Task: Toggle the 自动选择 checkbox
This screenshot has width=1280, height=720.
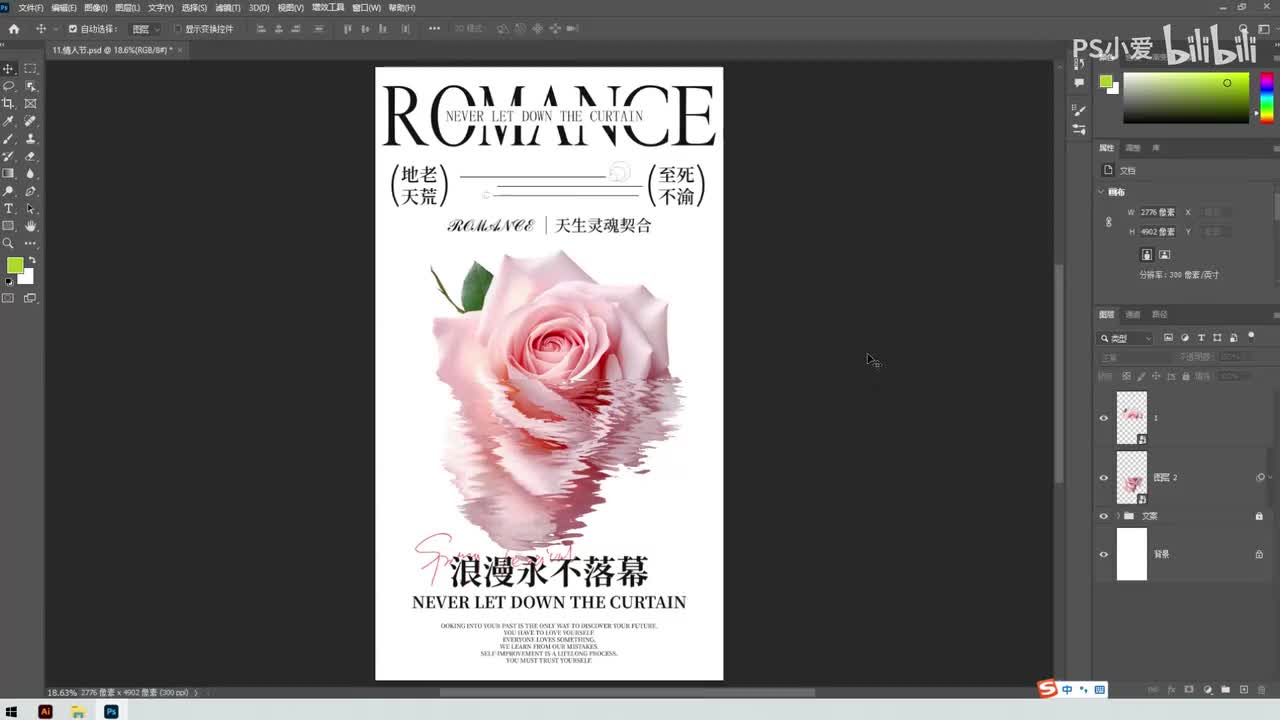Action: [72, 29]
